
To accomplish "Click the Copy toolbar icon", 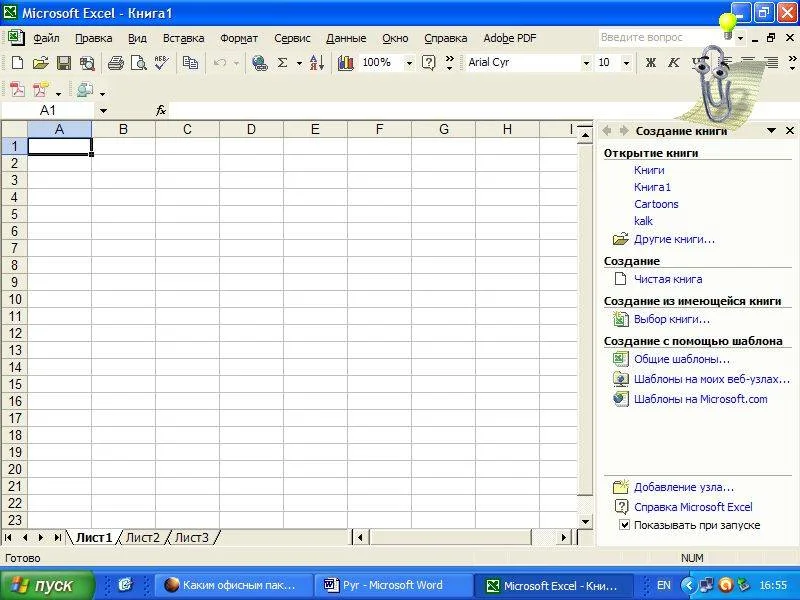I will 190,63.
